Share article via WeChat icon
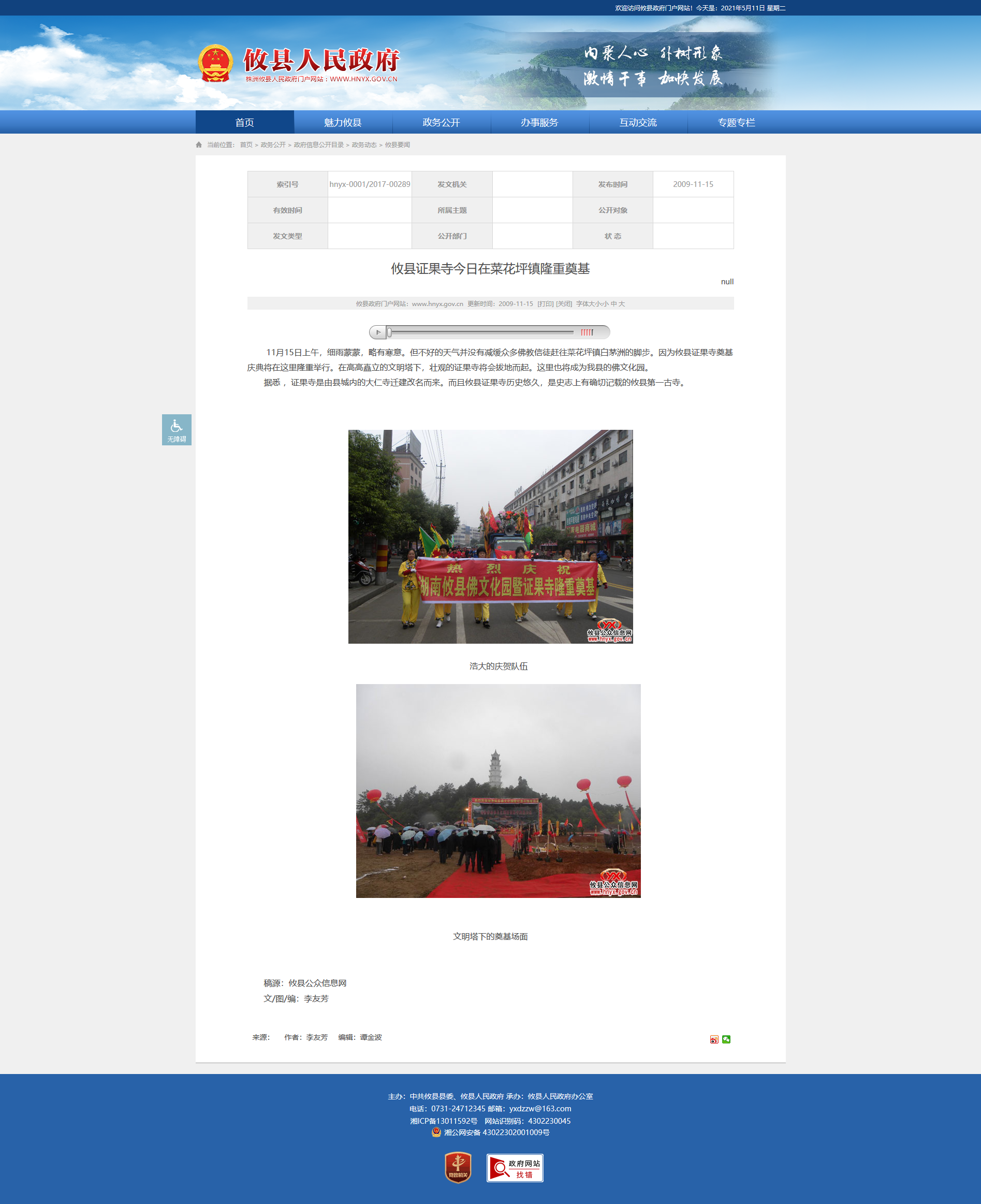 (726, 1039)
